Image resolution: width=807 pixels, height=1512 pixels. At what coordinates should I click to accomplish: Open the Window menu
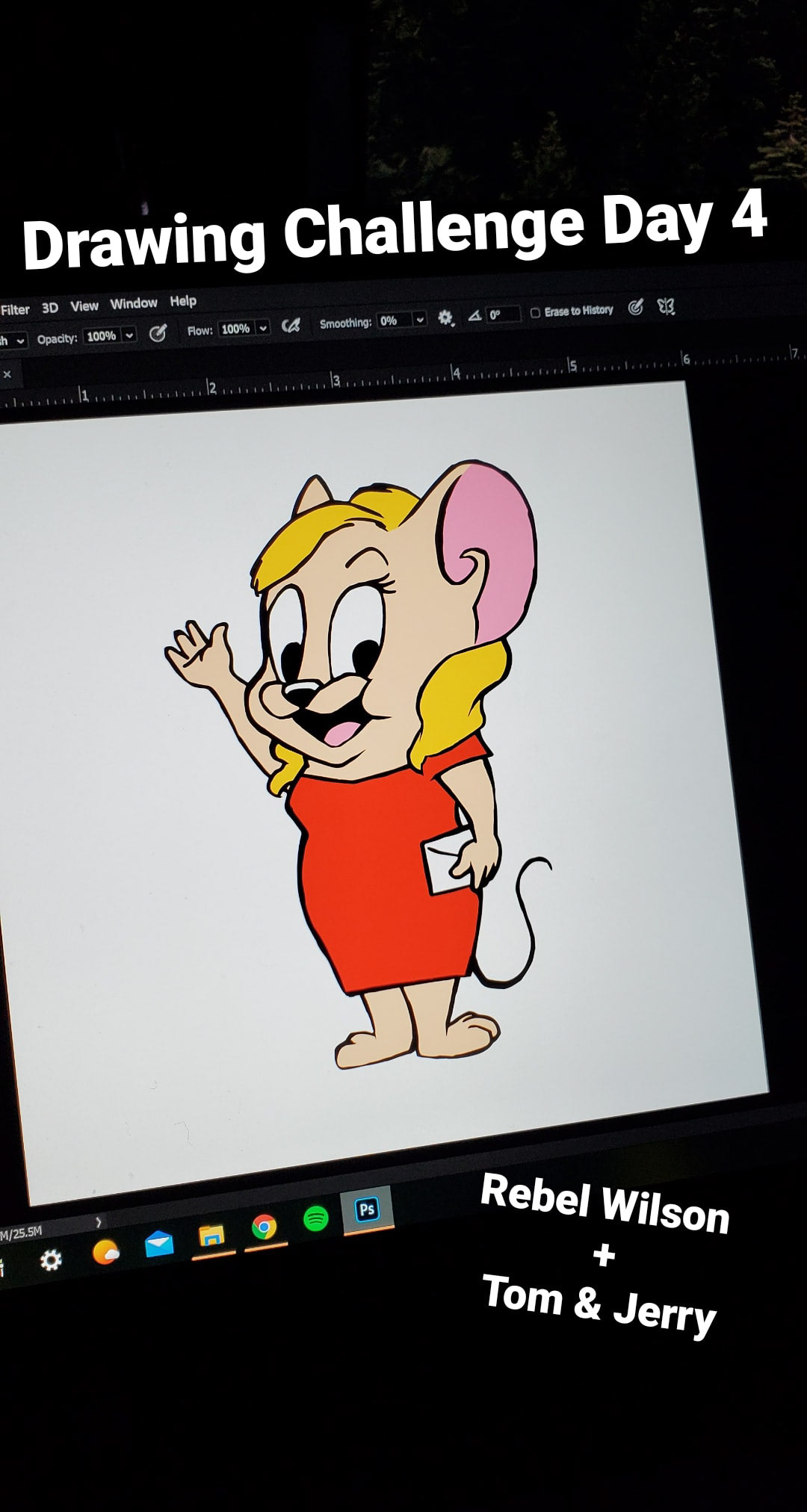pos(134,303)
